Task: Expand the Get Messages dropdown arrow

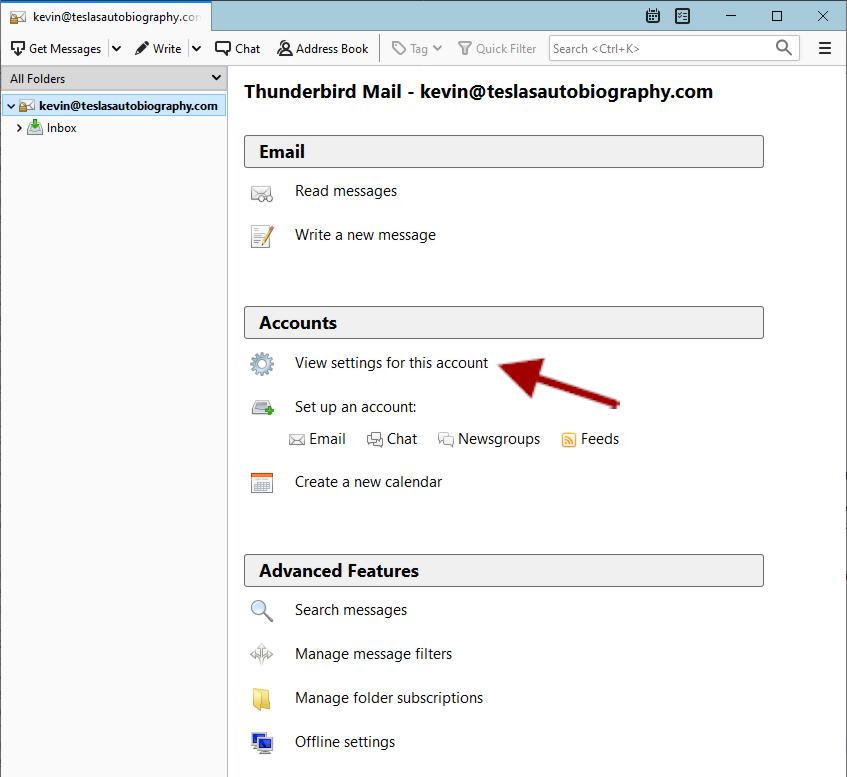Action: pos(116,49)
